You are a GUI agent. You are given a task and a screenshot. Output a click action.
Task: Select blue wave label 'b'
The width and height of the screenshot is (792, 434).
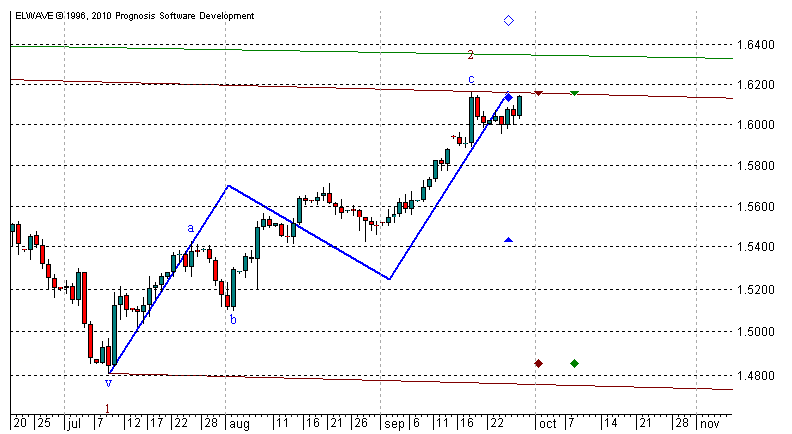coord(233,319)
